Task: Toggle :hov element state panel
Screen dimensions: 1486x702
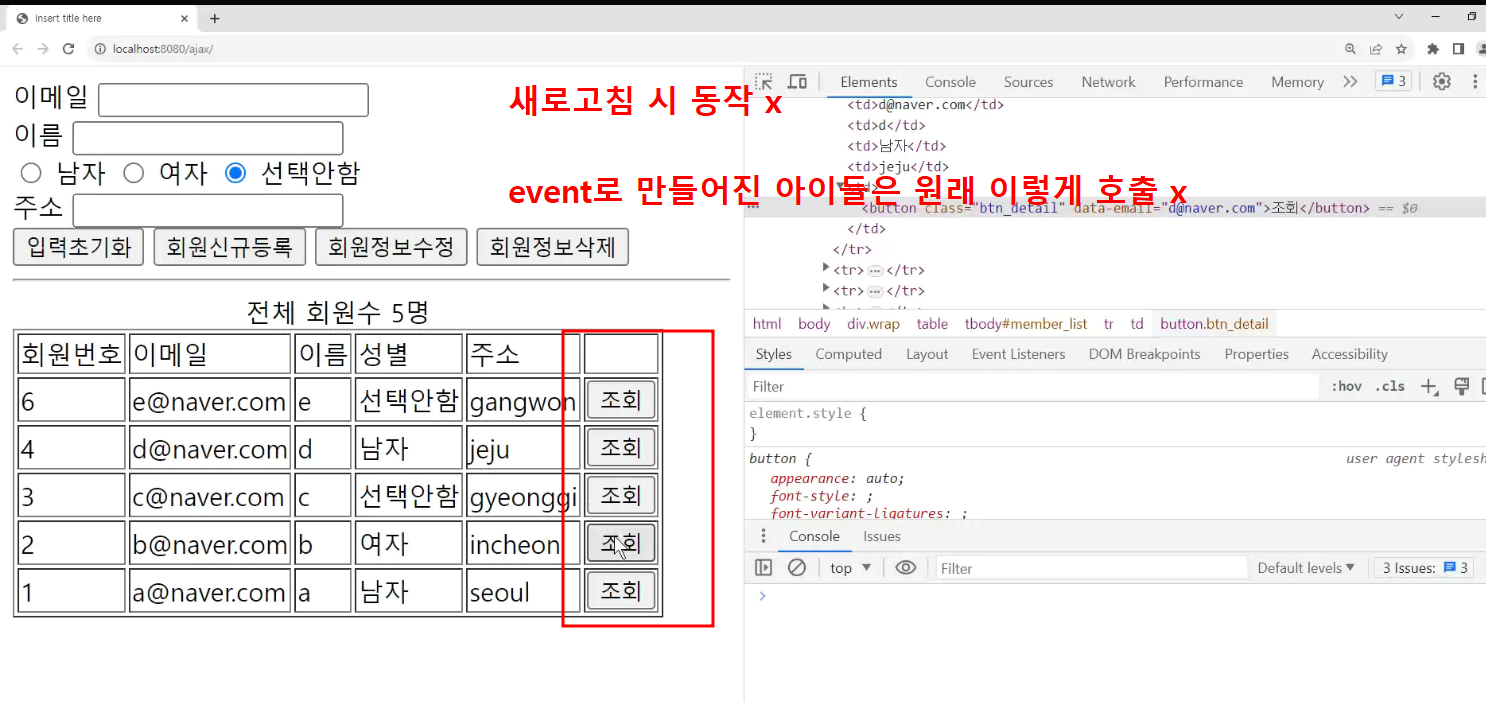Action: pos(1346,386)
